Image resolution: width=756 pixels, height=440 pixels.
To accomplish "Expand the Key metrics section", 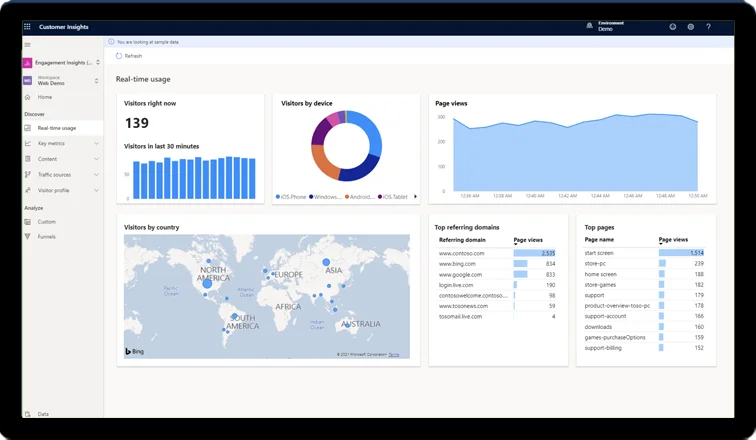I will 96,144.
